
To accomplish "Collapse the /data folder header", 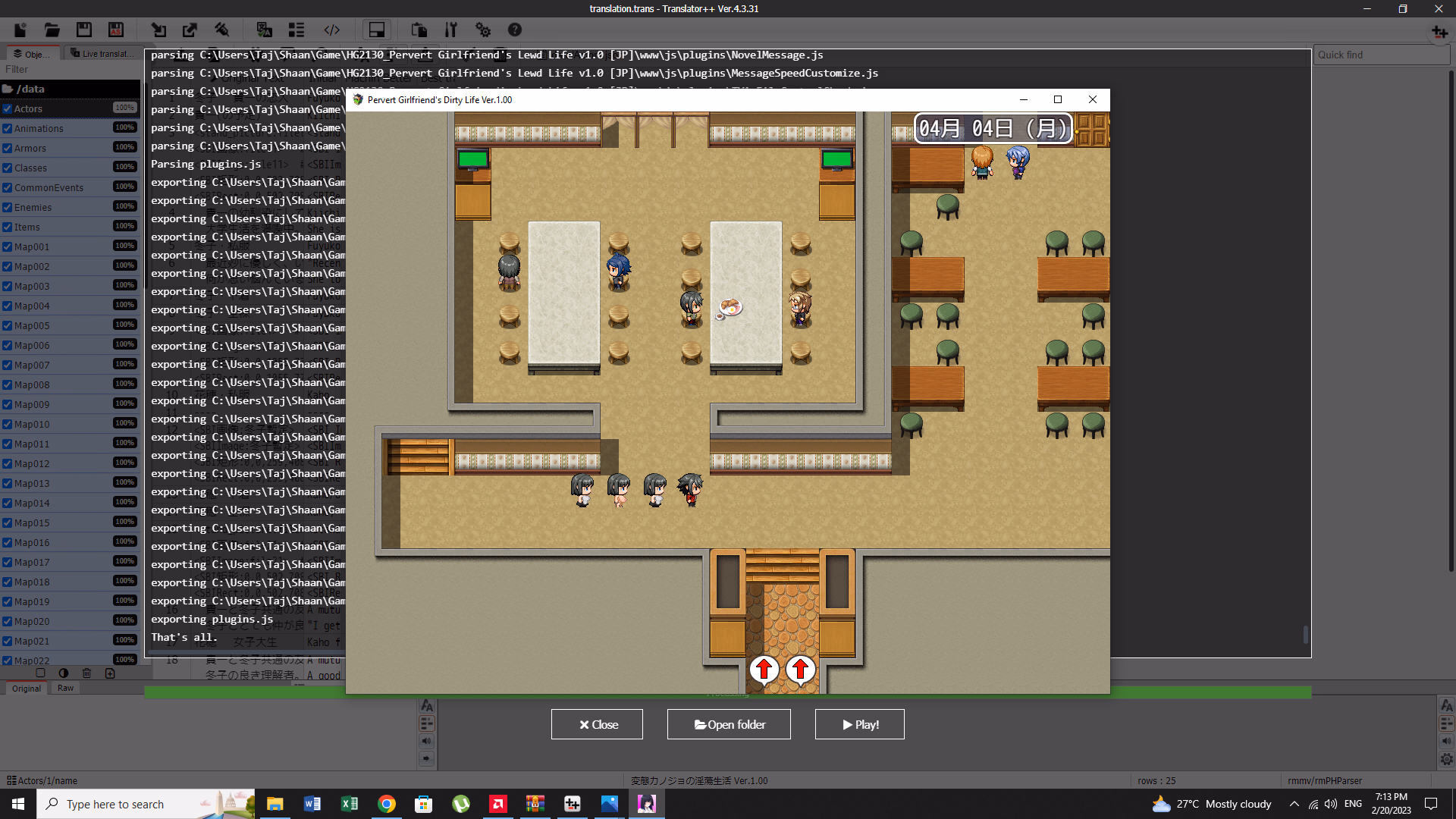I will coord(30,89).
